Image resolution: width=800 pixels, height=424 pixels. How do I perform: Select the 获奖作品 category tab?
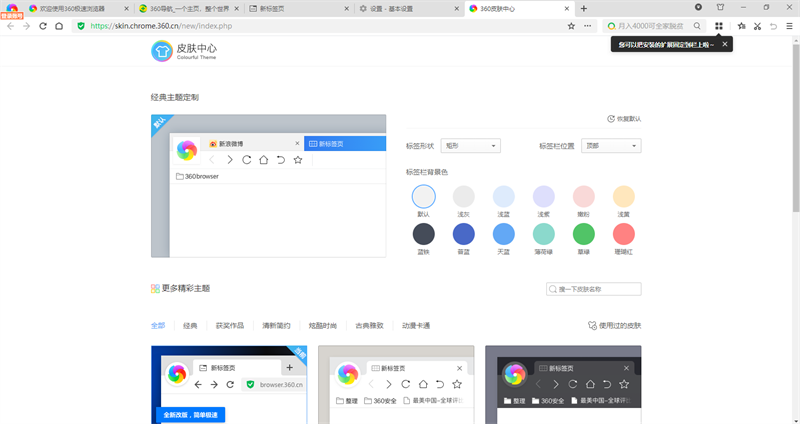pyautogui.click(x=229, y=325)
